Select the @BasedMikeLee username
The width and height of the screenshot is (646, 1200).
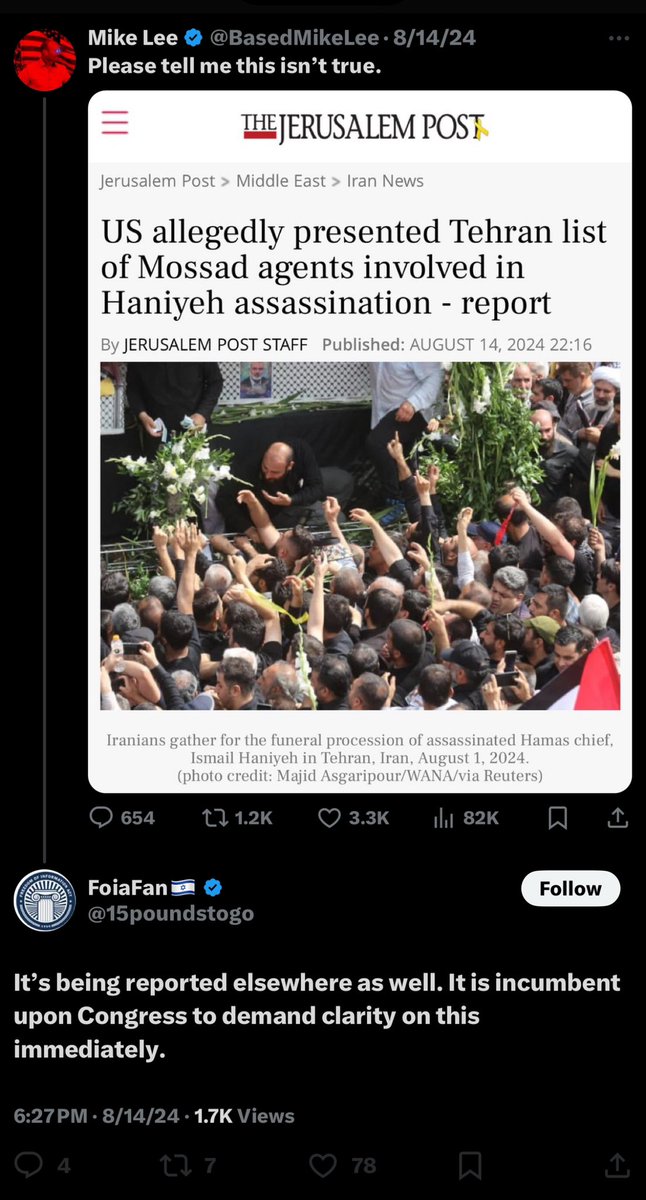tap(293, 39)
